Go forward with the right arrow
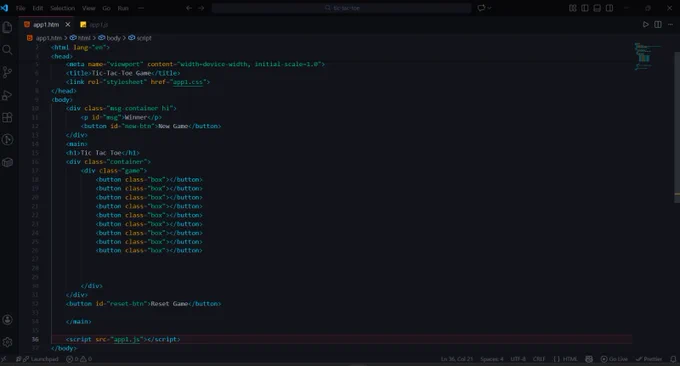The height and width of the screenshot is (366, 680). click(201, 8)
